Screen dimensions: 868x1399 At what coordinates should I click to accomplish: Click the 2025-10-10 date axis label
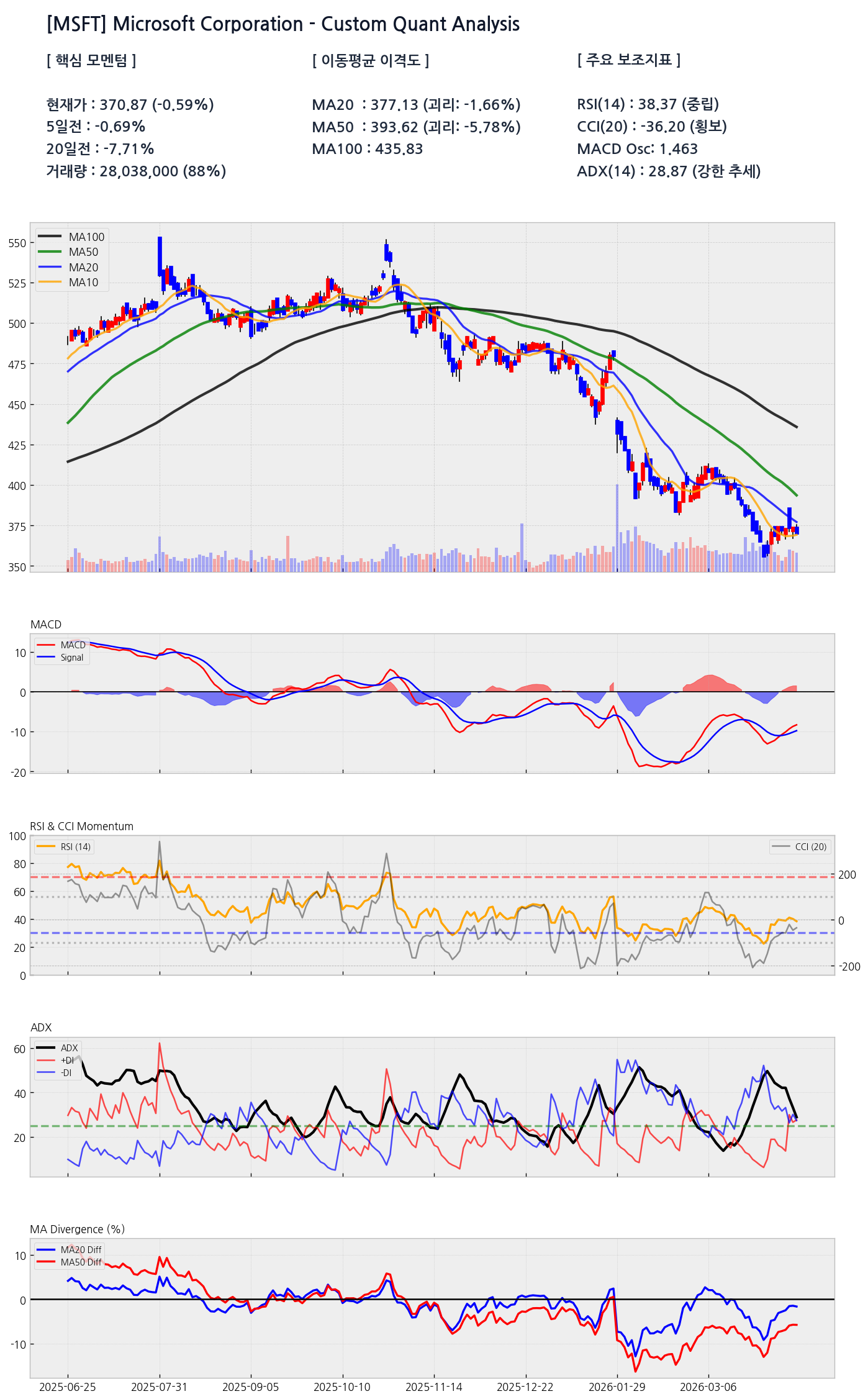(342, 1387)
